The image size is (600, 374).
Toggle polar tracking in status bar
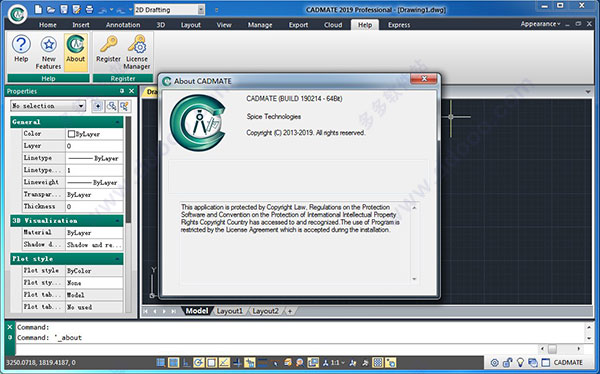click(199, 362)
